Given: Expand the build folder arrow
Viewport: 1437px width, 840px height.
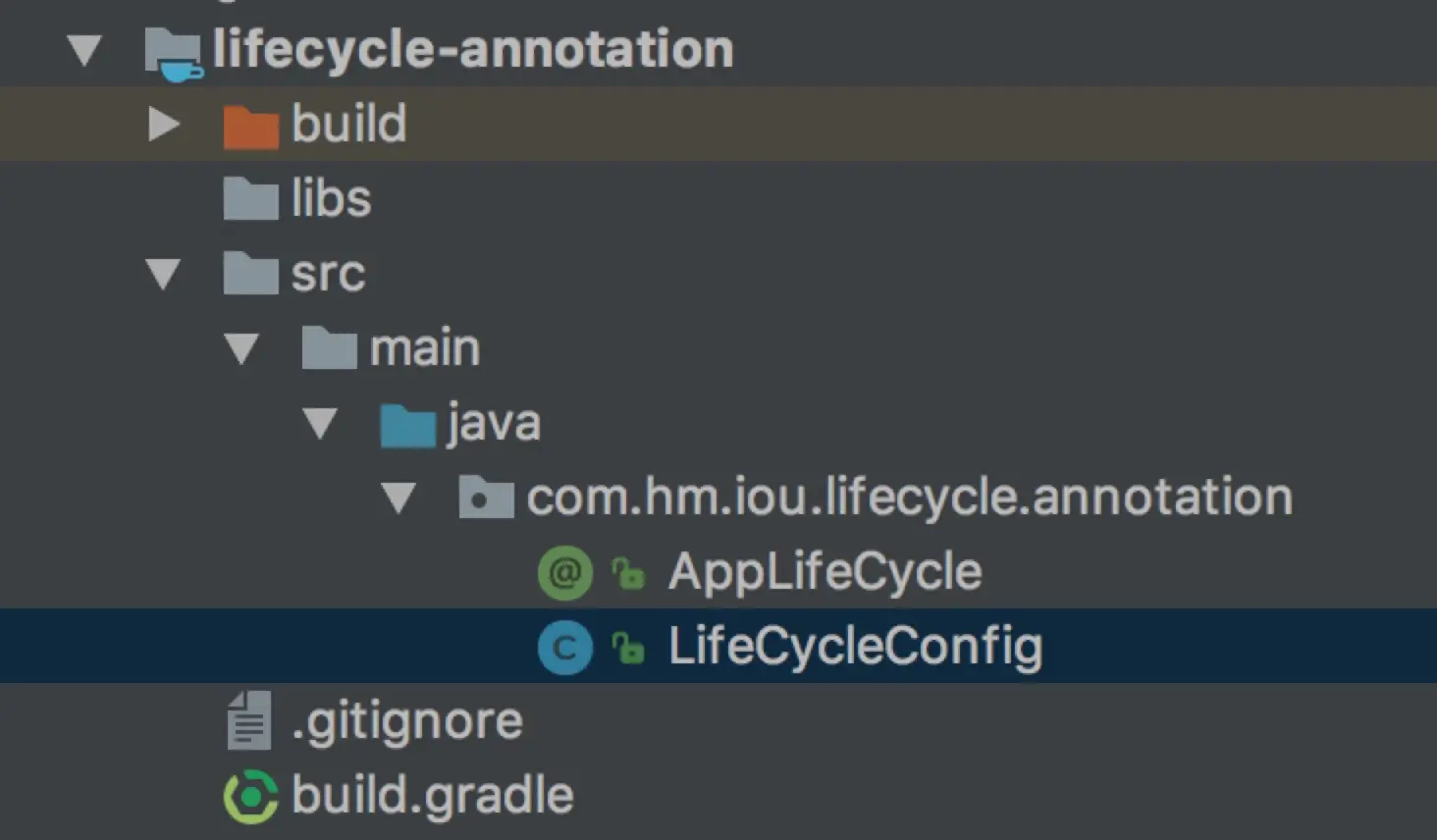Looking at the screenshot, I should [x=163, y=125].
